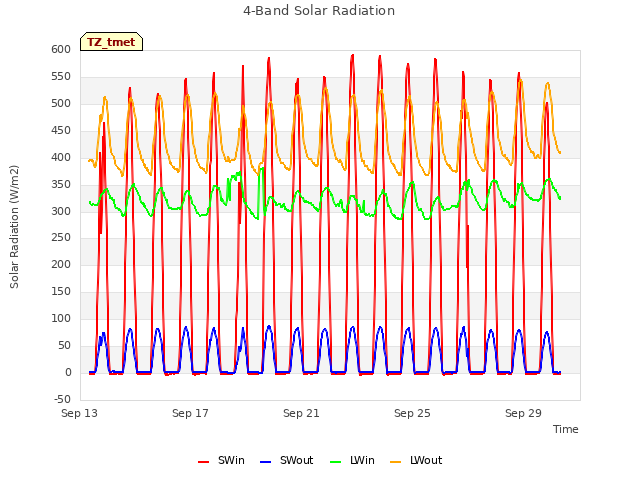The height and width of the screenshot is (480, 640).
Task: Click the orange LWout legend swatch
Action: (396, 462)
